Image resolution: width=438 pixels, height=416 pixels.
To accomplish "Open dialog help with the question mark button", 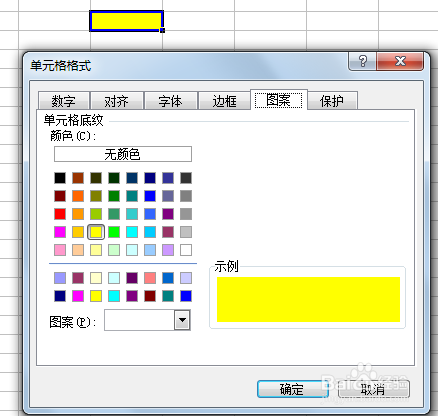I will [x=363, y=61].
